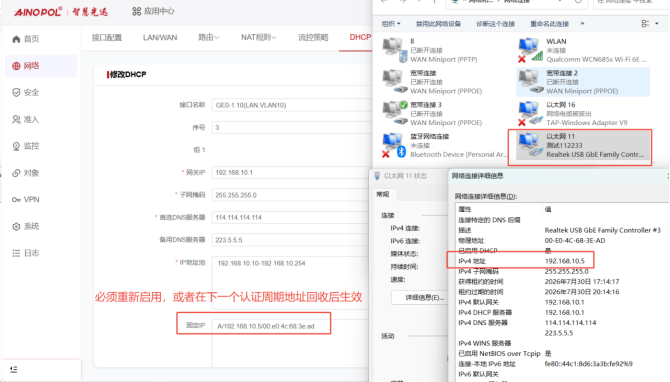The image size is (670, 382).
Task: Click the 详细信息(E)... button
Action: pos(420,297)
